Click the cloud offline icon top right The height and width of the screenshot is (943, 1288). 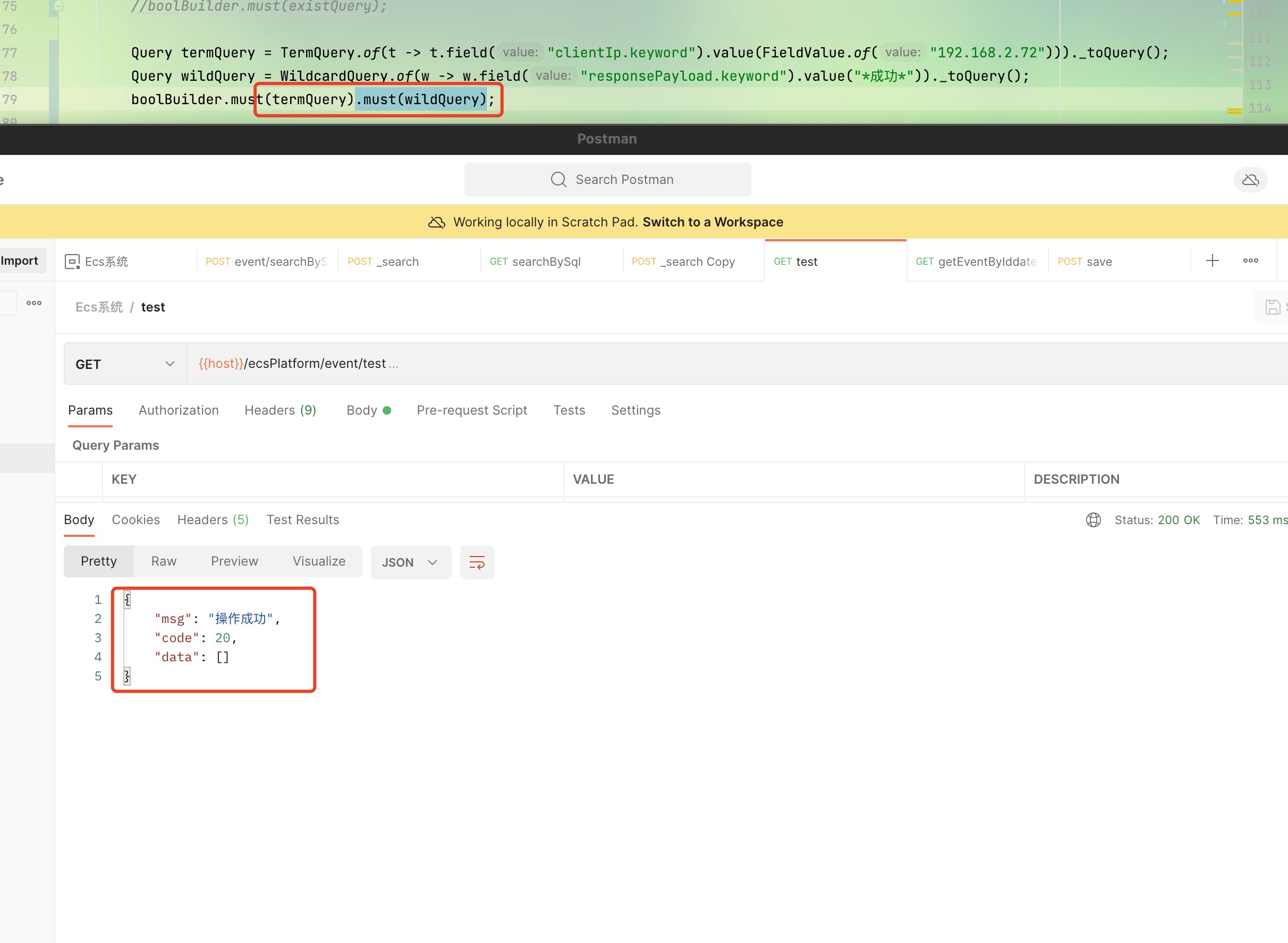[1250, 180]
